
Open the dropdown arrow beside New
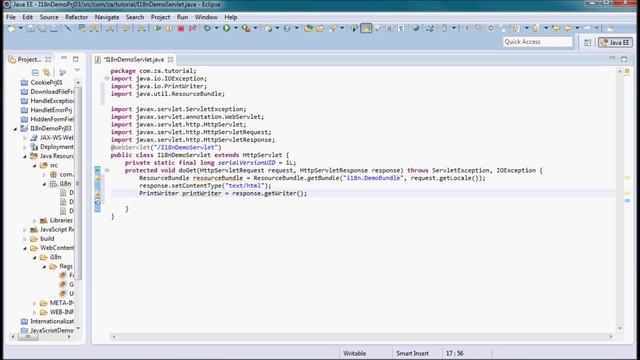21,28
